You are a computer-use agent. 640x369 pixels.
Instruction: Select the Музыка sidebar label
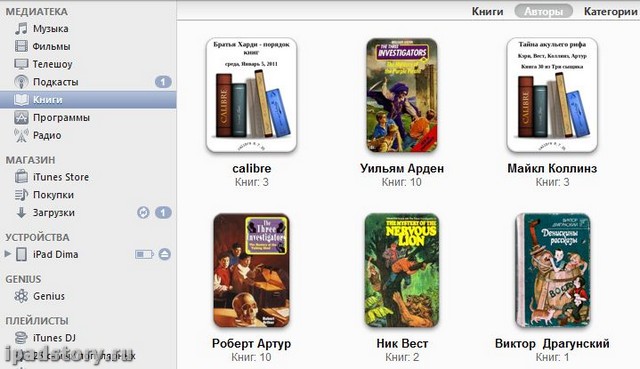tap(51, 29)
